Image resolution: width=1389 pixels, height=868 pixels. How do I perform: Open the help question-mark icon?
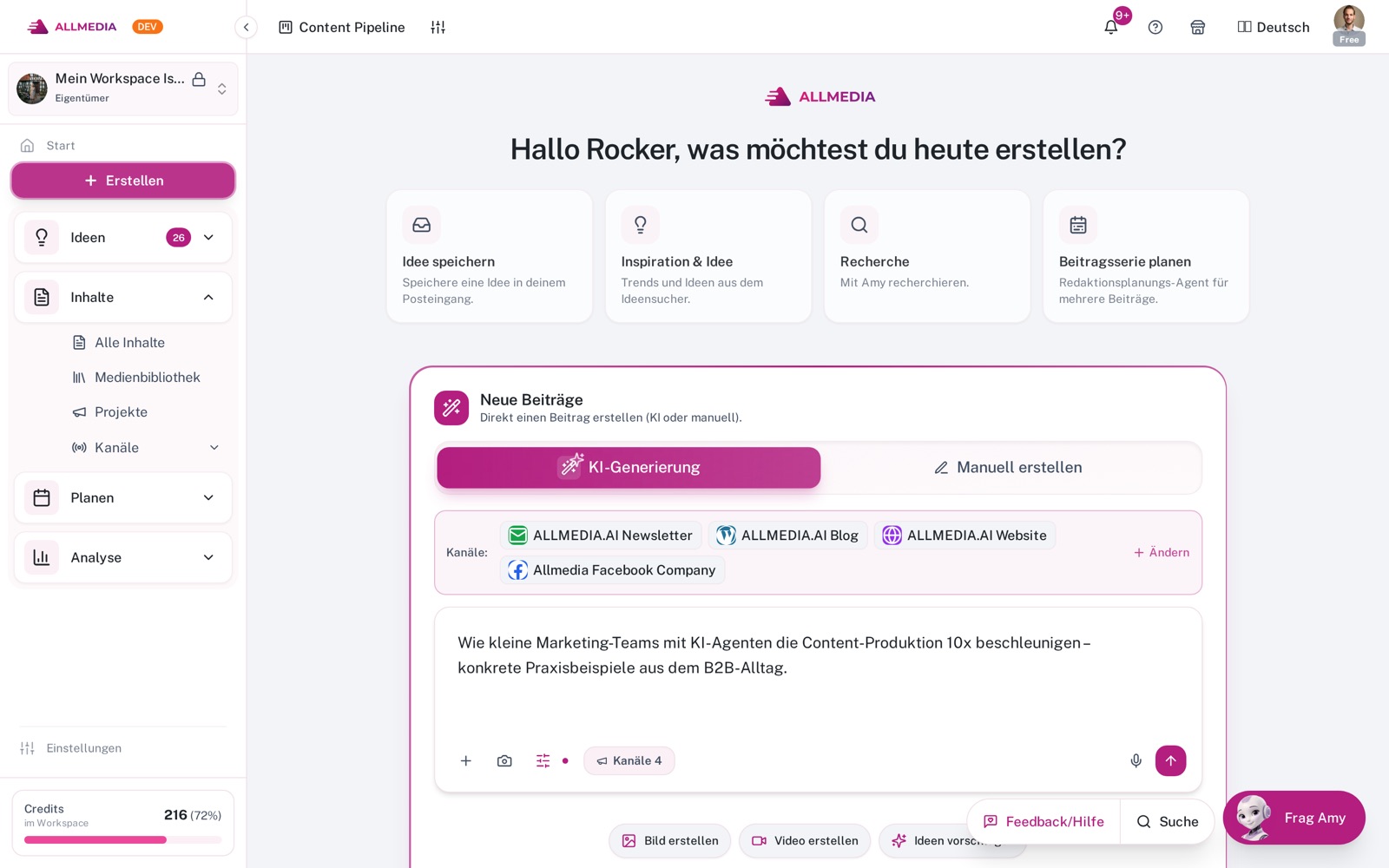pyautogui.click(x=1155, y=27)
